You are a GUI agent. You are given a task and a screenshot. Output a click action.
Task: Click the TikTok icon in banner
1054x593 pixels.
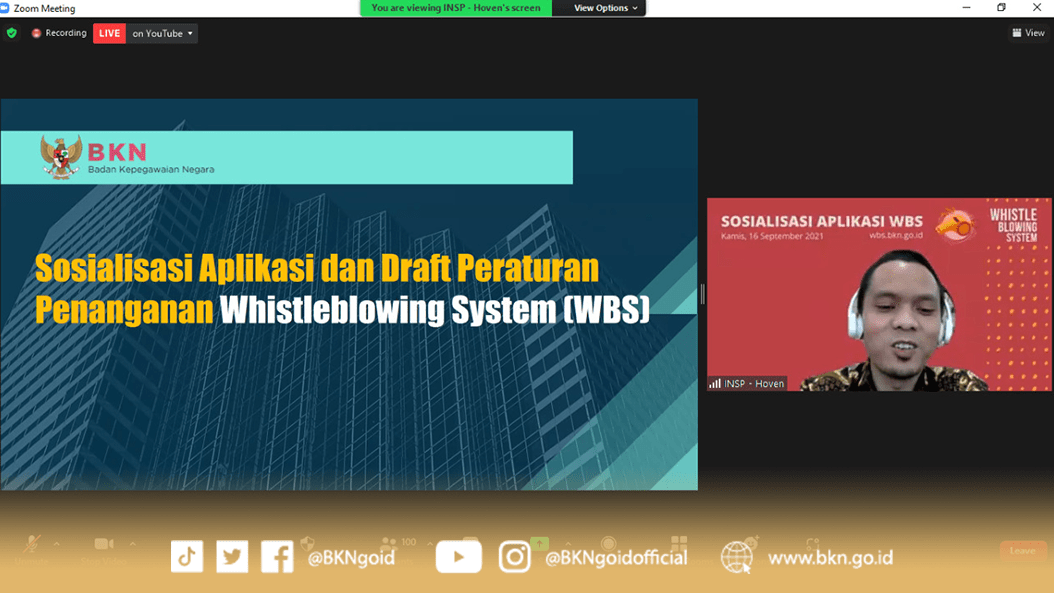tap(187, 556)
